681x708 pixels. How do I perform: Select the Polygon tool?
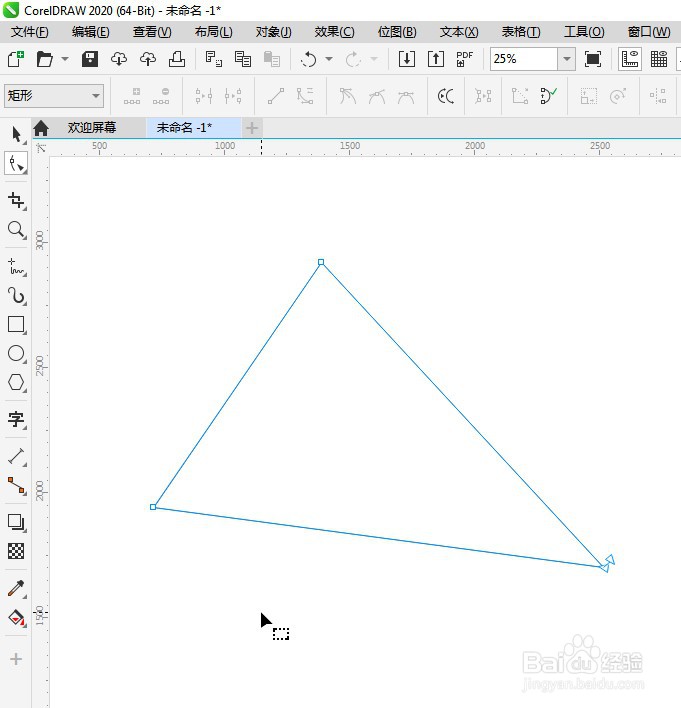16,382
